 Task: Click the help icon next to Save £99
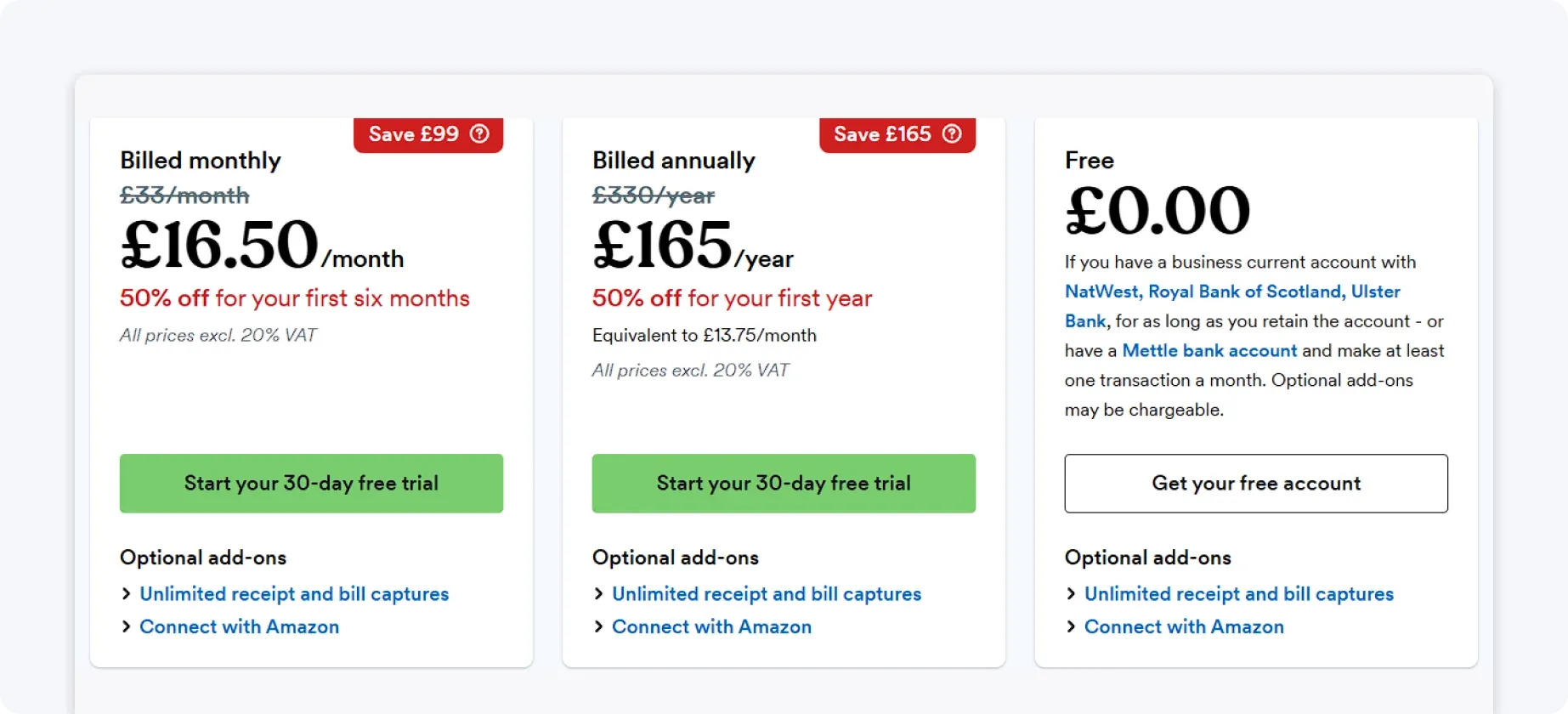[480, 134]
